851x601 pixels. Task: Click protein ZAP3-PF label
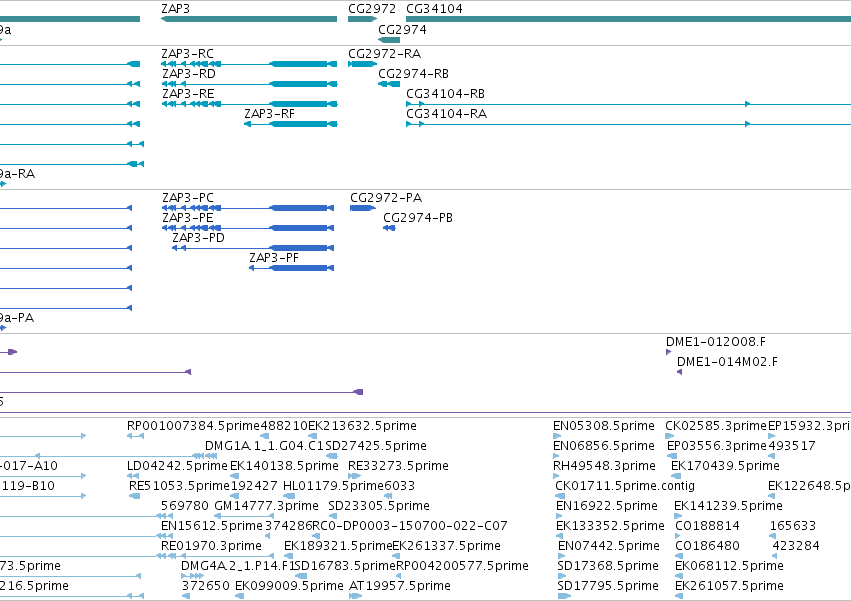click(274, 258)
